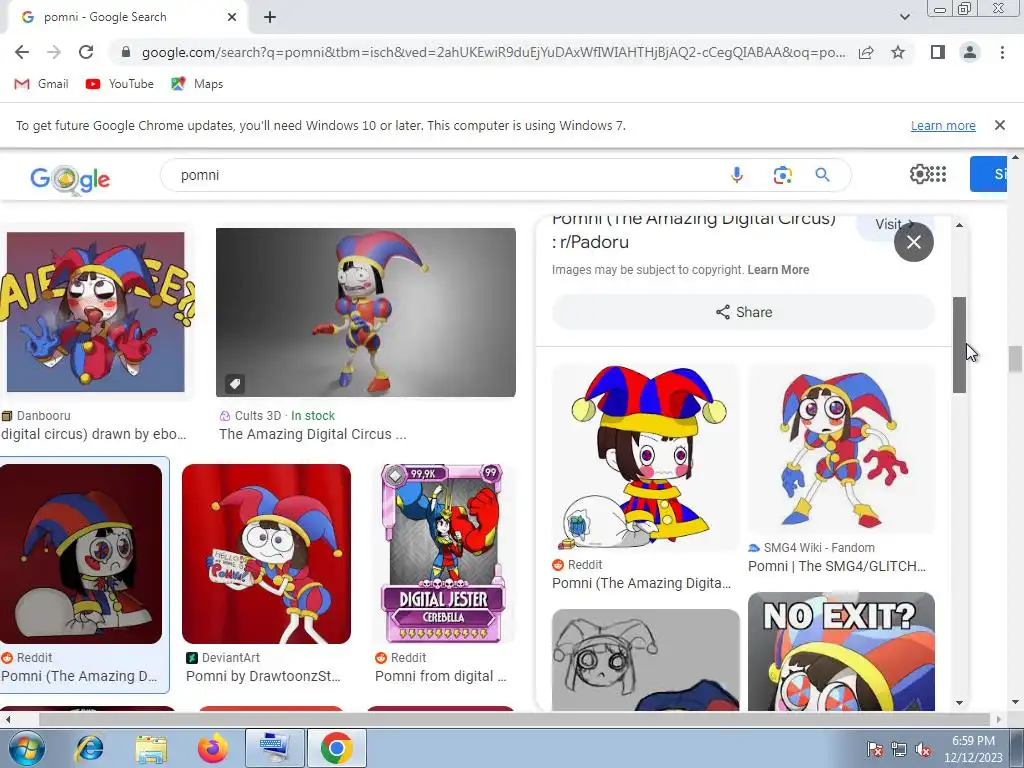Viewport: 1024px width, 768px height.
Task: Follow the Learn more update link
Action: click(x=943, y=125)
